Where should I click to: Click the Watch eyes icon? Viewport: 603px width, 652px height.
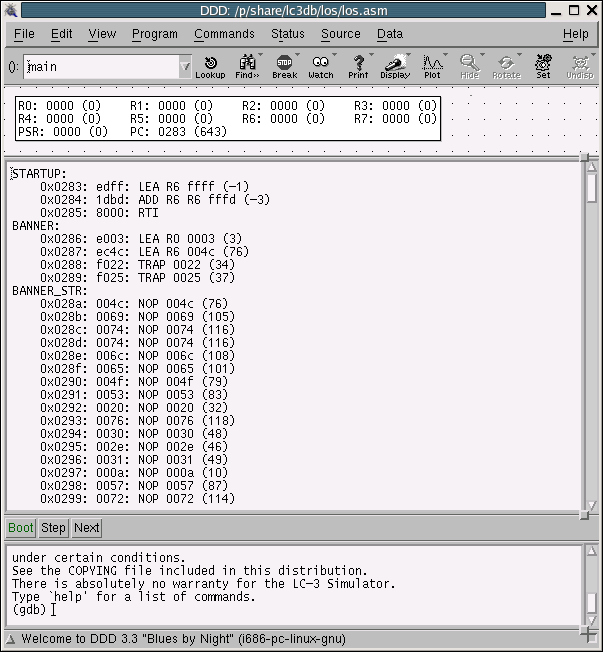click(x=321, y=66)
